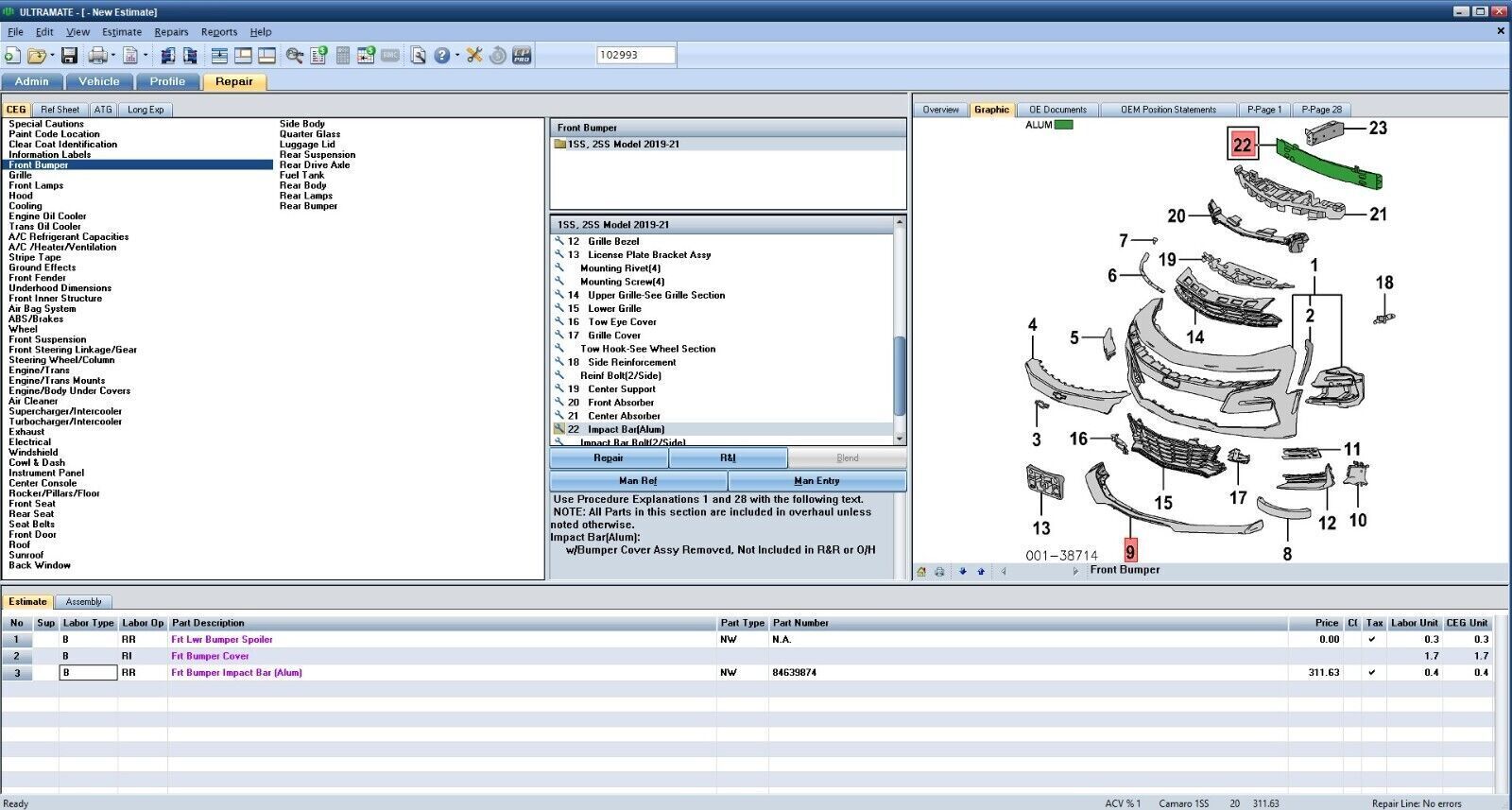Open dropdown arrow next to printer icon
This screenshot has width=1512, height=810.
tap(113, 56)
